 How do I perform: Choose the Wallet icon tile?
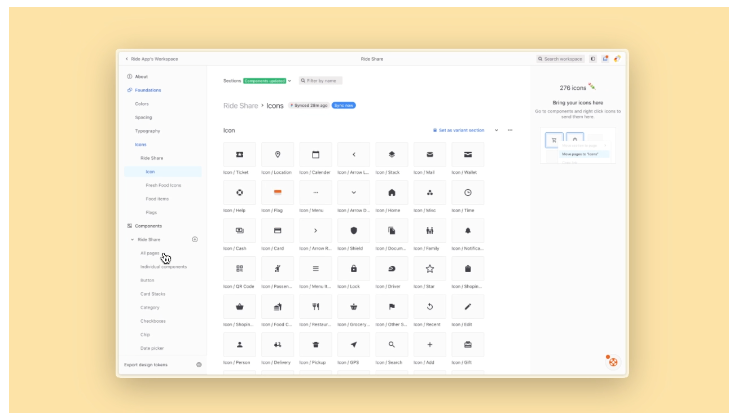[467, 155]
